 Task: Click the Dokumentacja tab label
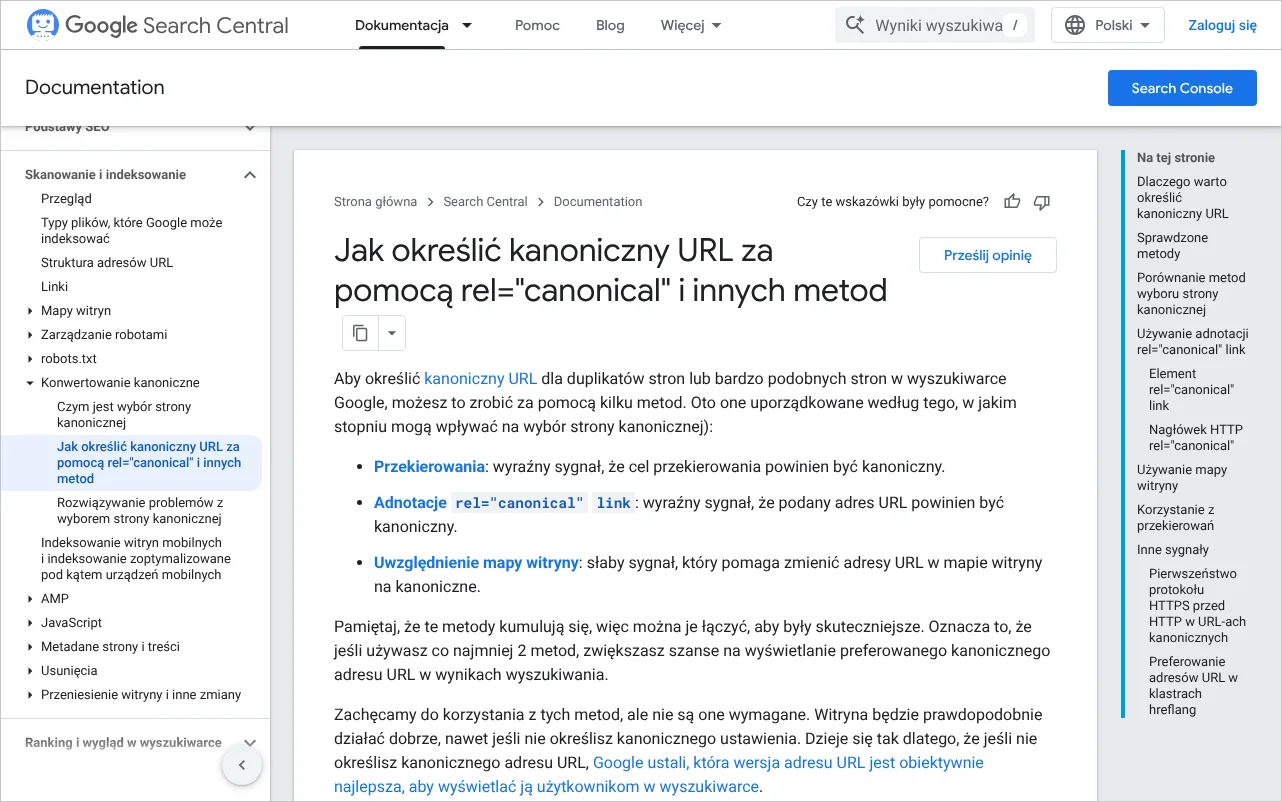click(x=402, y=25)
